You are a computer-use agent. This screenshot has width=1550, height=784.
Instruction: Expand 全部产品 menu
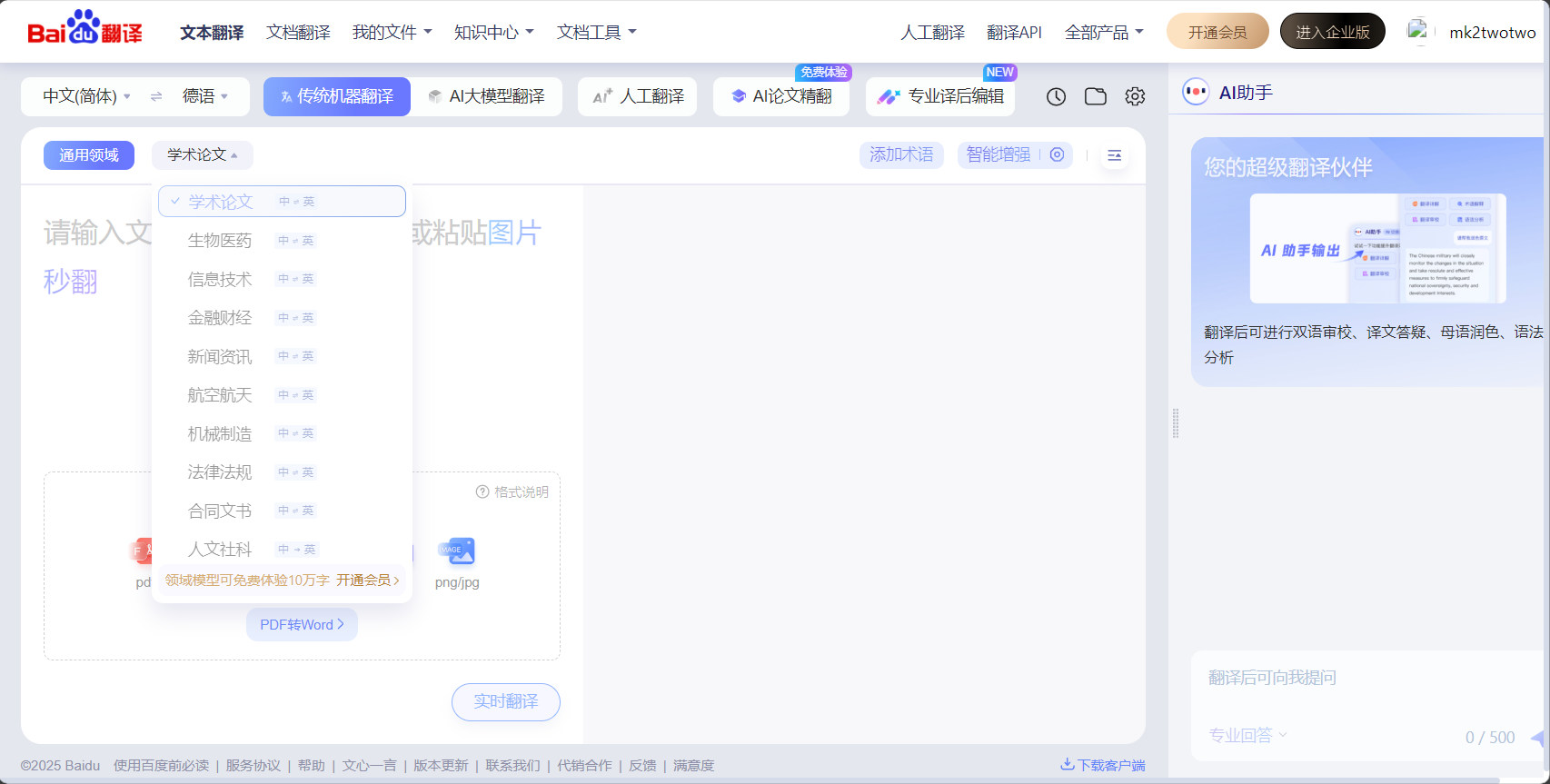tap(1104, 32)
